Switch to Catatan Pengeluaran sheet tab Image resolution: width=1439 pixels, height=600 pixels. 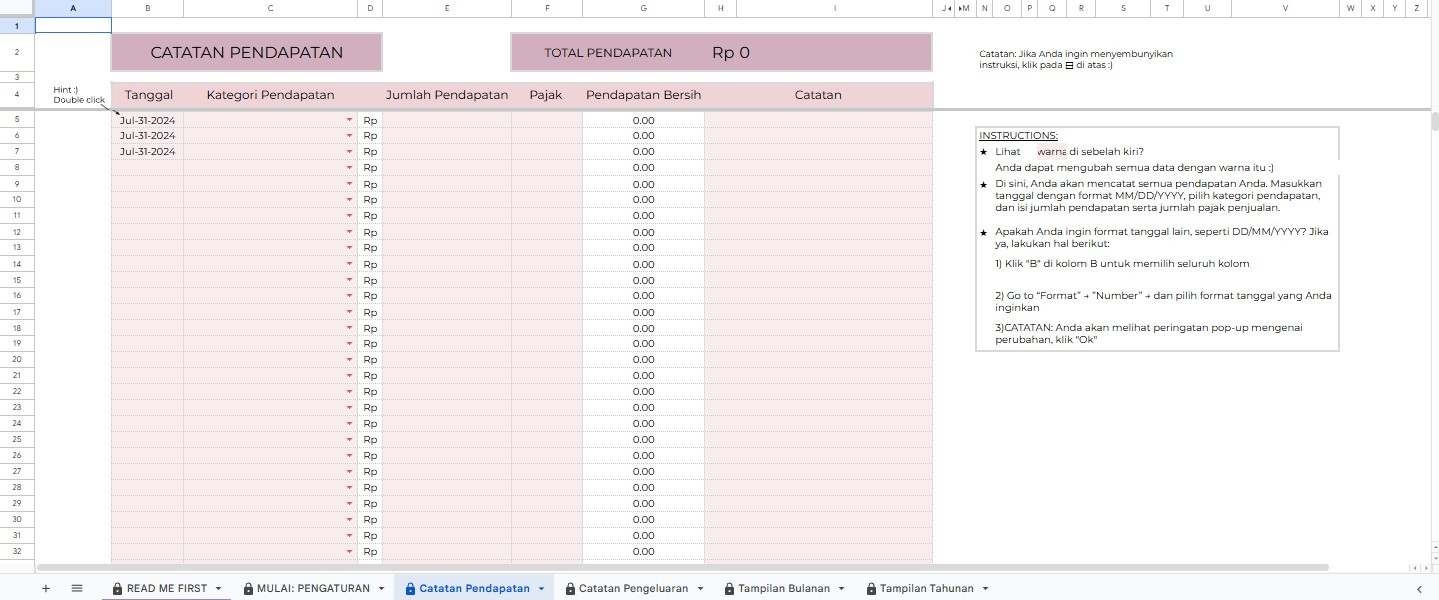[633, 589]
